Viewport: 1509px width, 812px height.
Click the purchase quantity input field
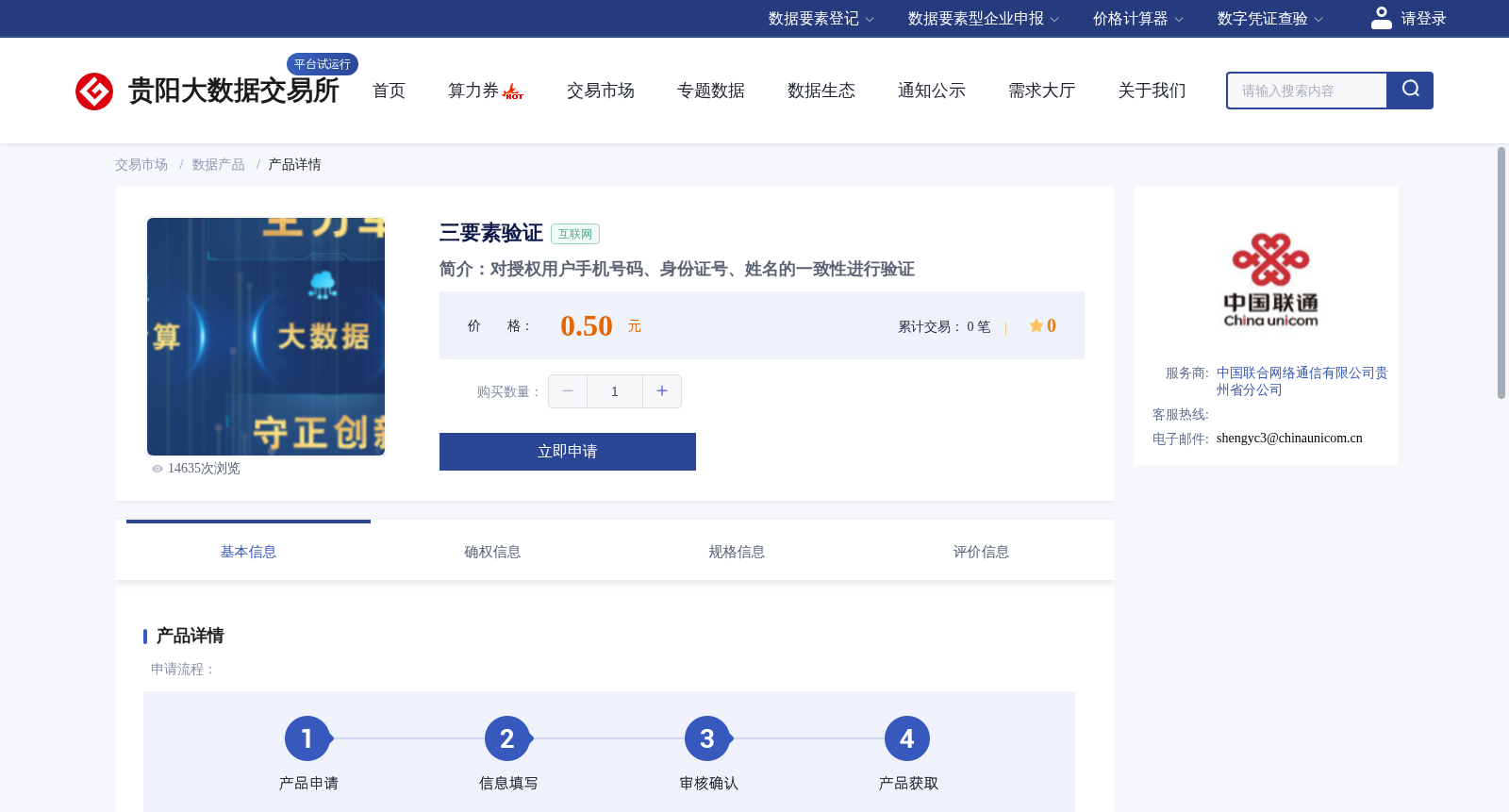615,391
